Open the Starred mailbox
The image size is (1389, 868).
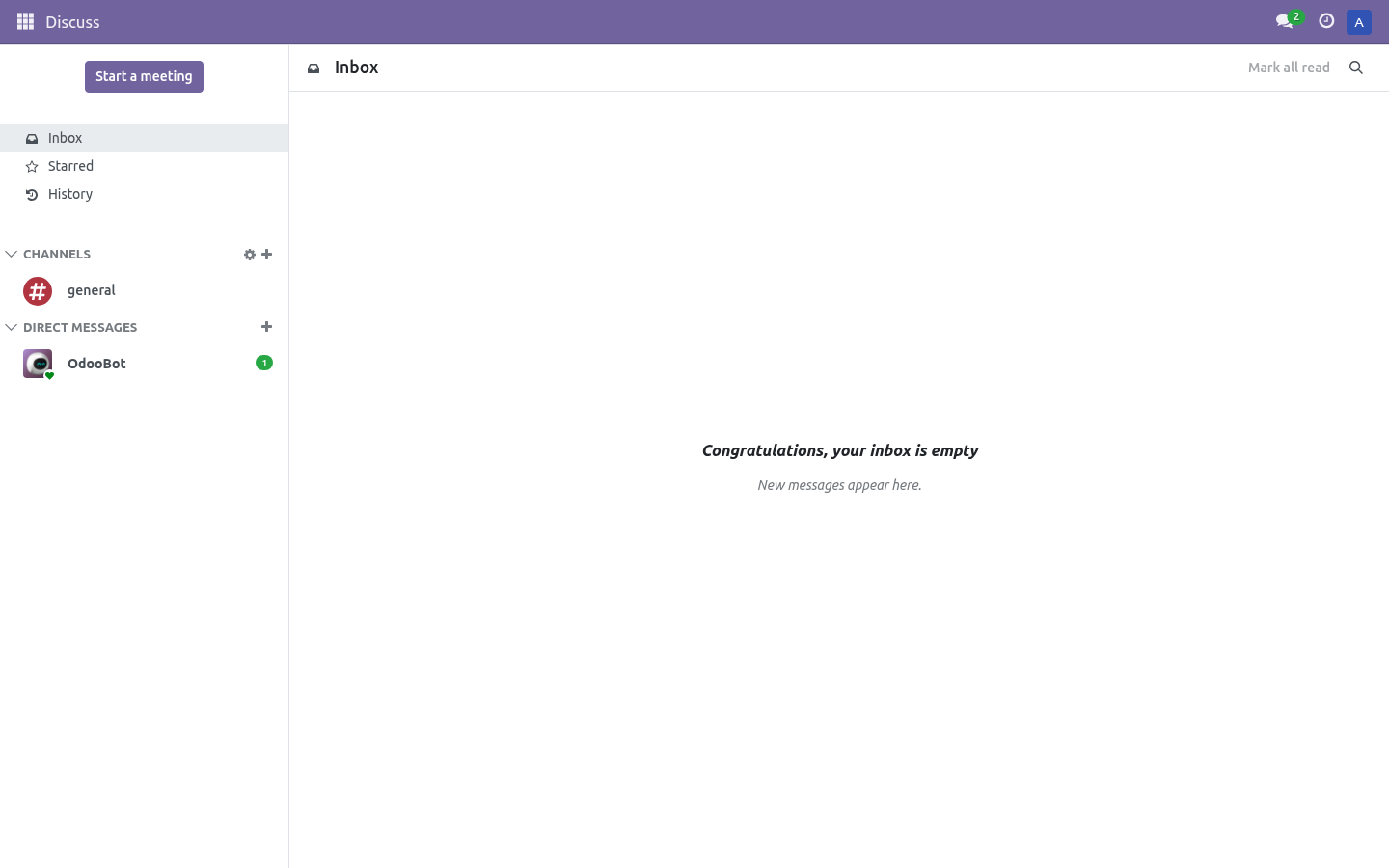pos(145,166)
